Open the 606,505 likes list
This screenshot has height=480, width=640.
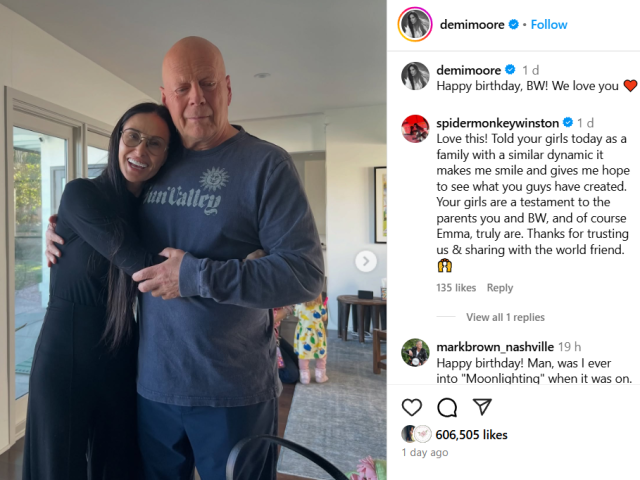point(471,435)
